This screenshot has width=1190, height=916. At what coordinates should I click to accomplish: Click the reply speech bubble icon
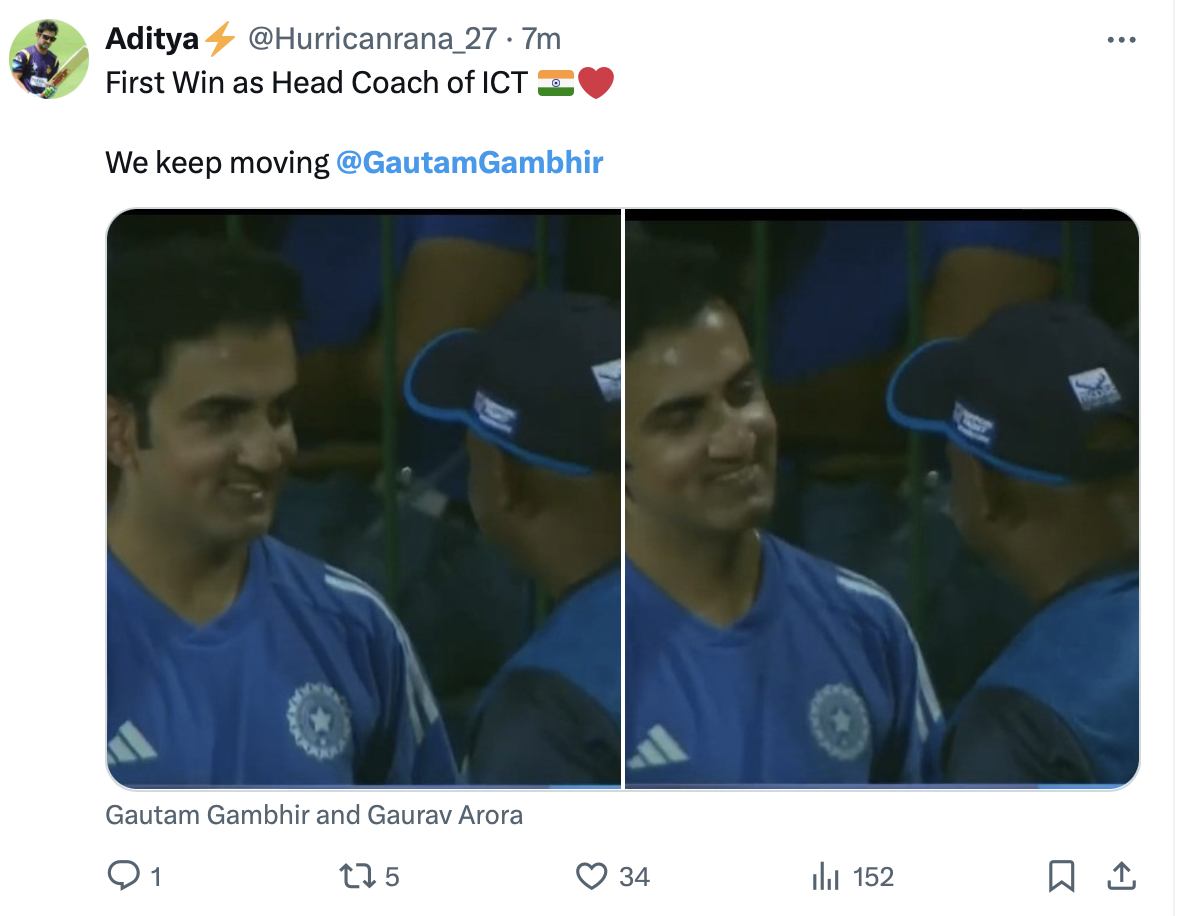[x=123, y=877]
